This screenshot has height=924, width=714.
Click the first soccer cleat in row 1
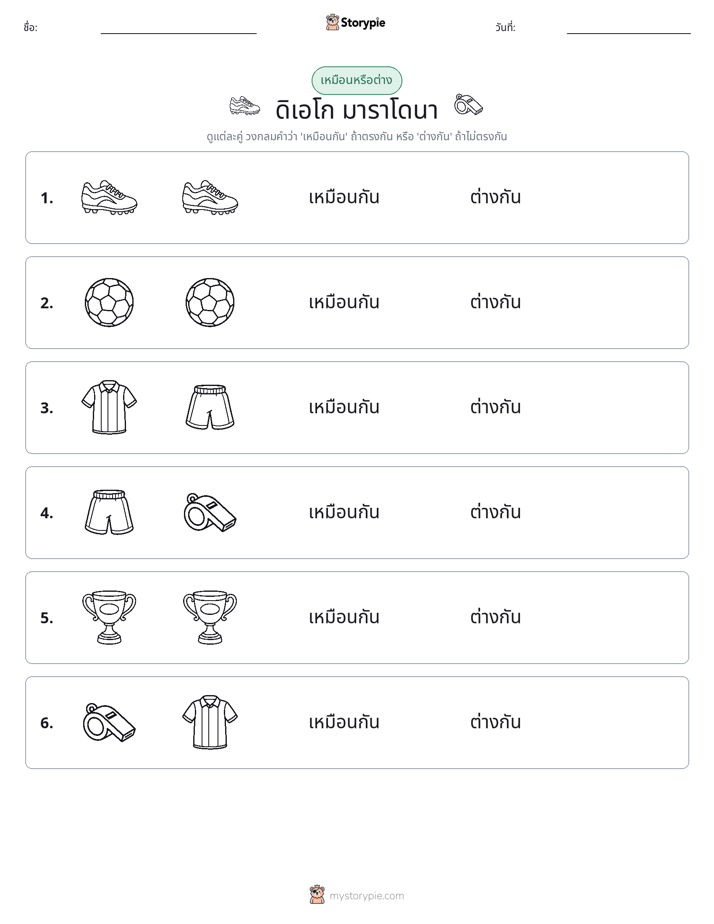109,197
